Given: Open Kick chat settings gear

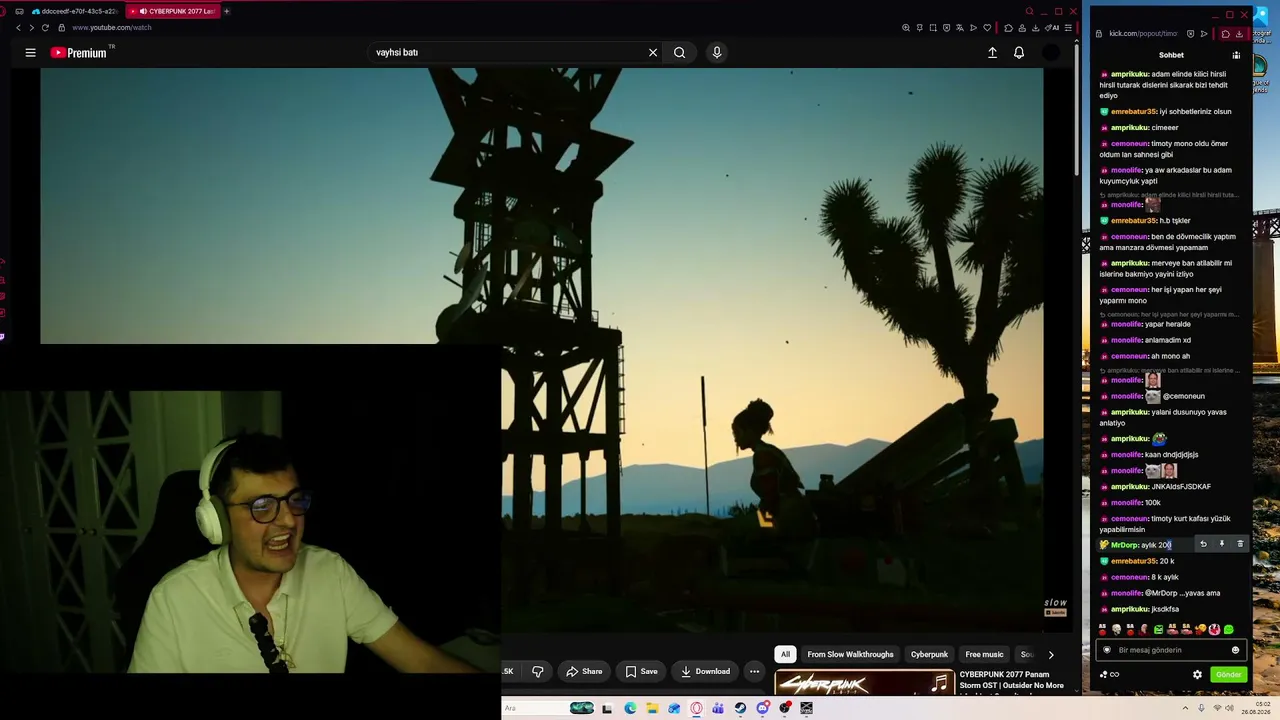Looking at the screenshot, I should 1197,675.
